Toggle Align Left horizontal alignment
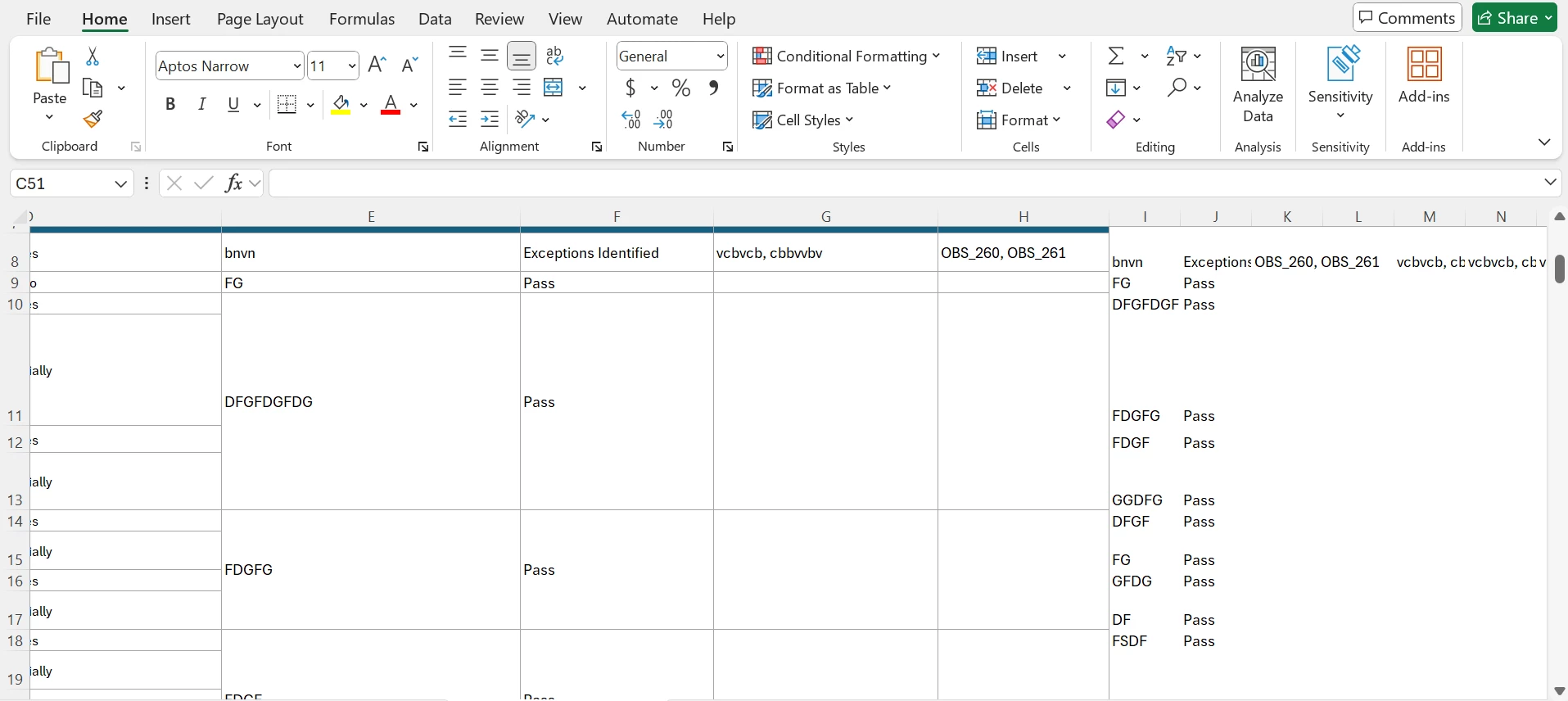Viewport: 1568px width, 701px height. pos(458,88)
